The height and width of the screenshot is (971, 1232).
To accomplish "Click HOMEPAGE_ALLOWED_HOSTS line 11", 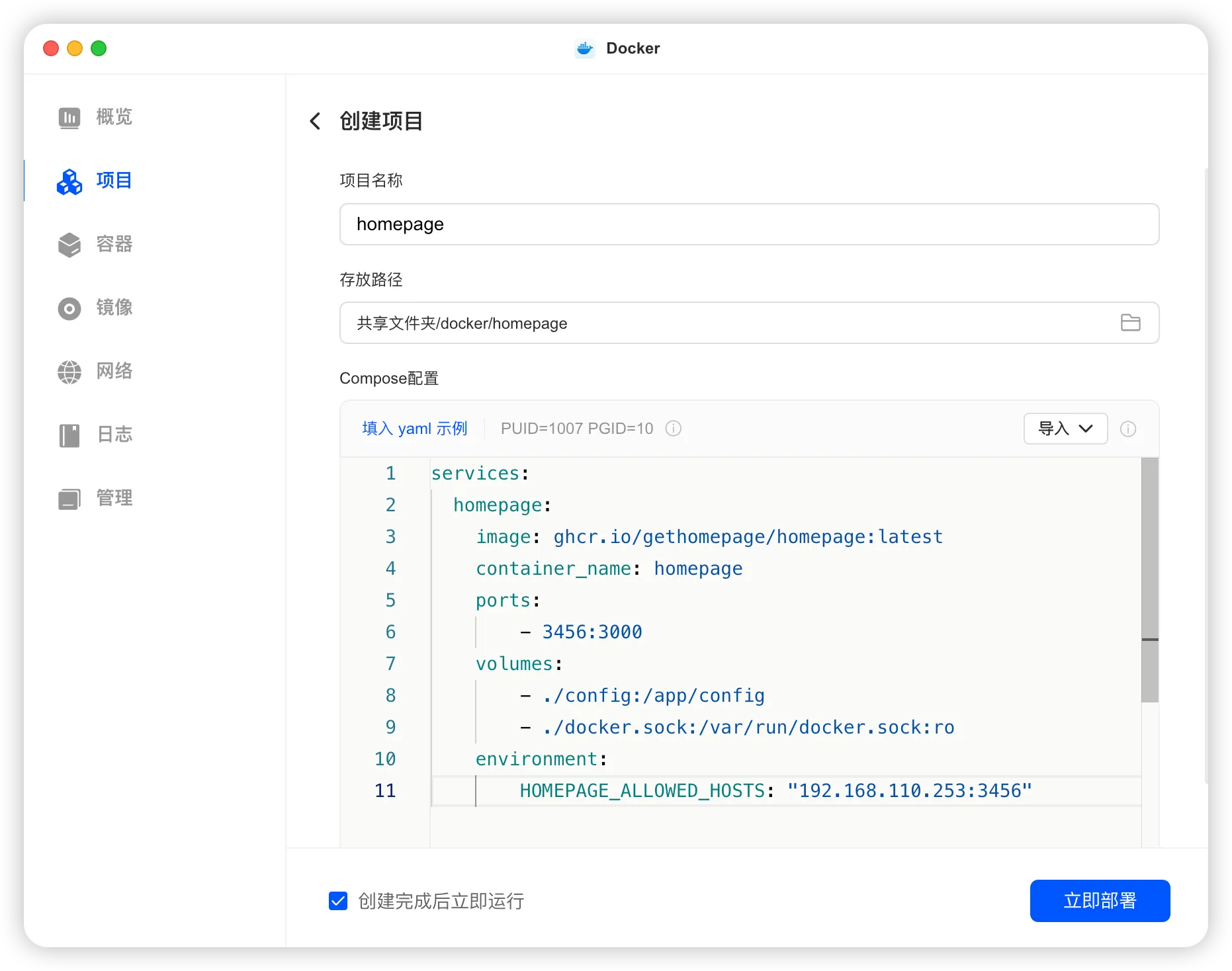I will click(x=775, y=791).
